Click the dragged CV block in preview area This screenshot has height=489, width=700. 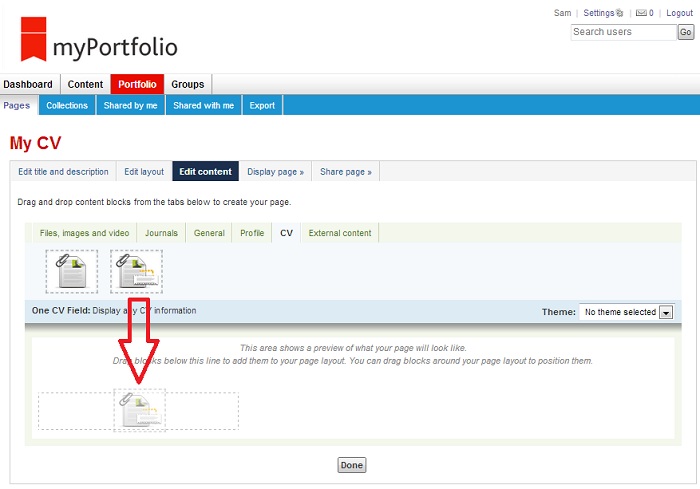(140, 410)
